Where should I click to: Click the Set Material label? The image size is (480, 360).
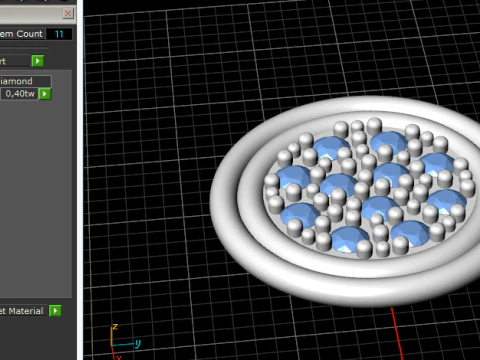[x=22, y=311]
